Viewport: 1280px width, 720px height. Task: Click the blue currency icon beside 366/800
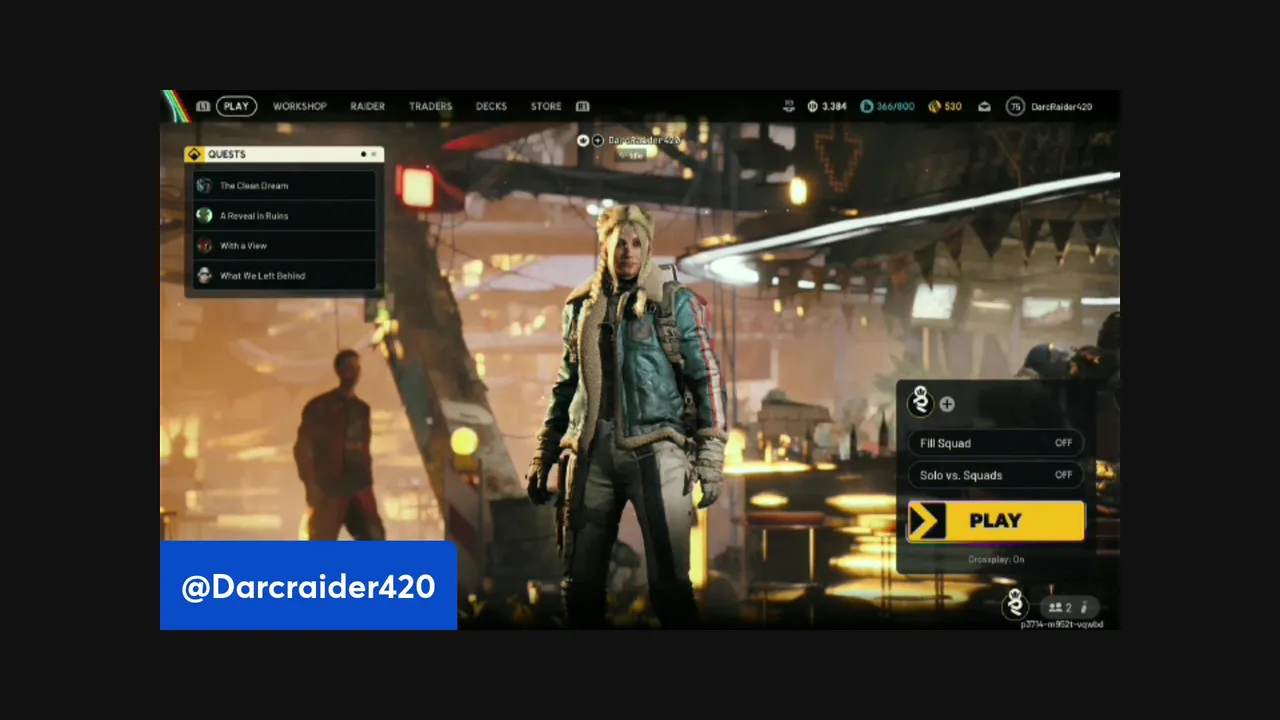point(867,106)
